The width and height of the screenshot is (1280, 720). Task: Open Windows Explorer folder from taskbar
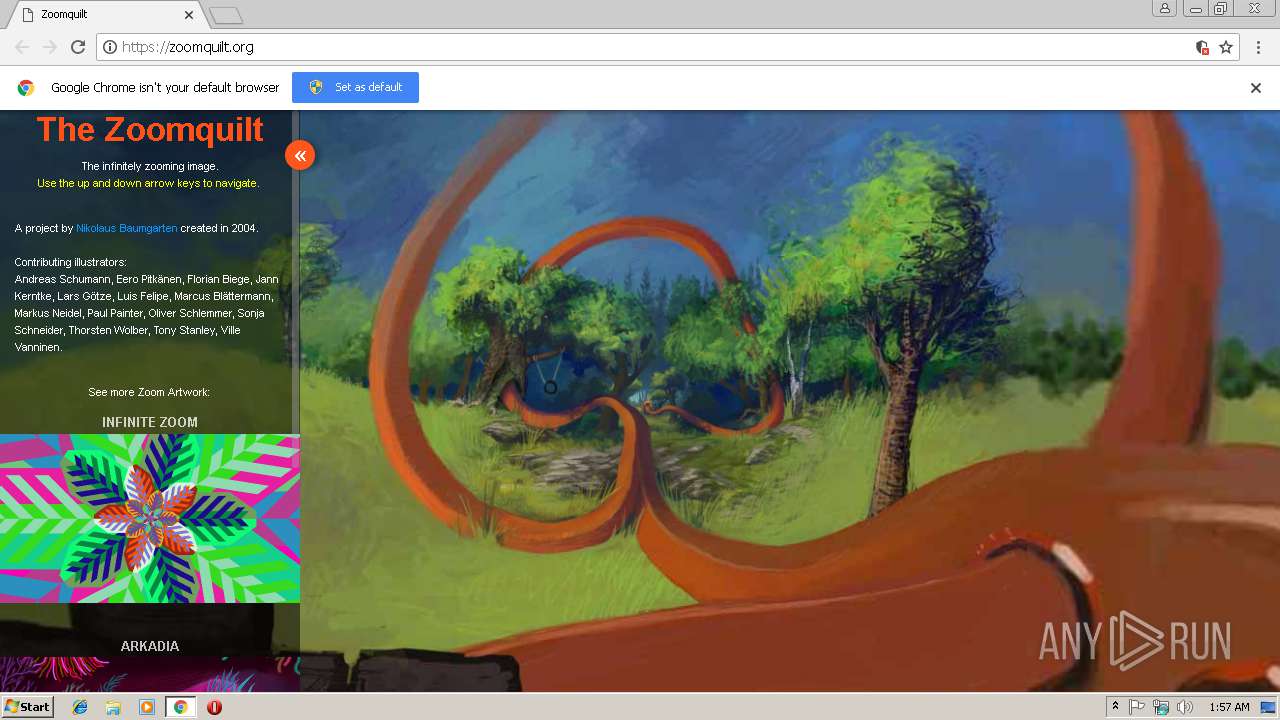113,707
